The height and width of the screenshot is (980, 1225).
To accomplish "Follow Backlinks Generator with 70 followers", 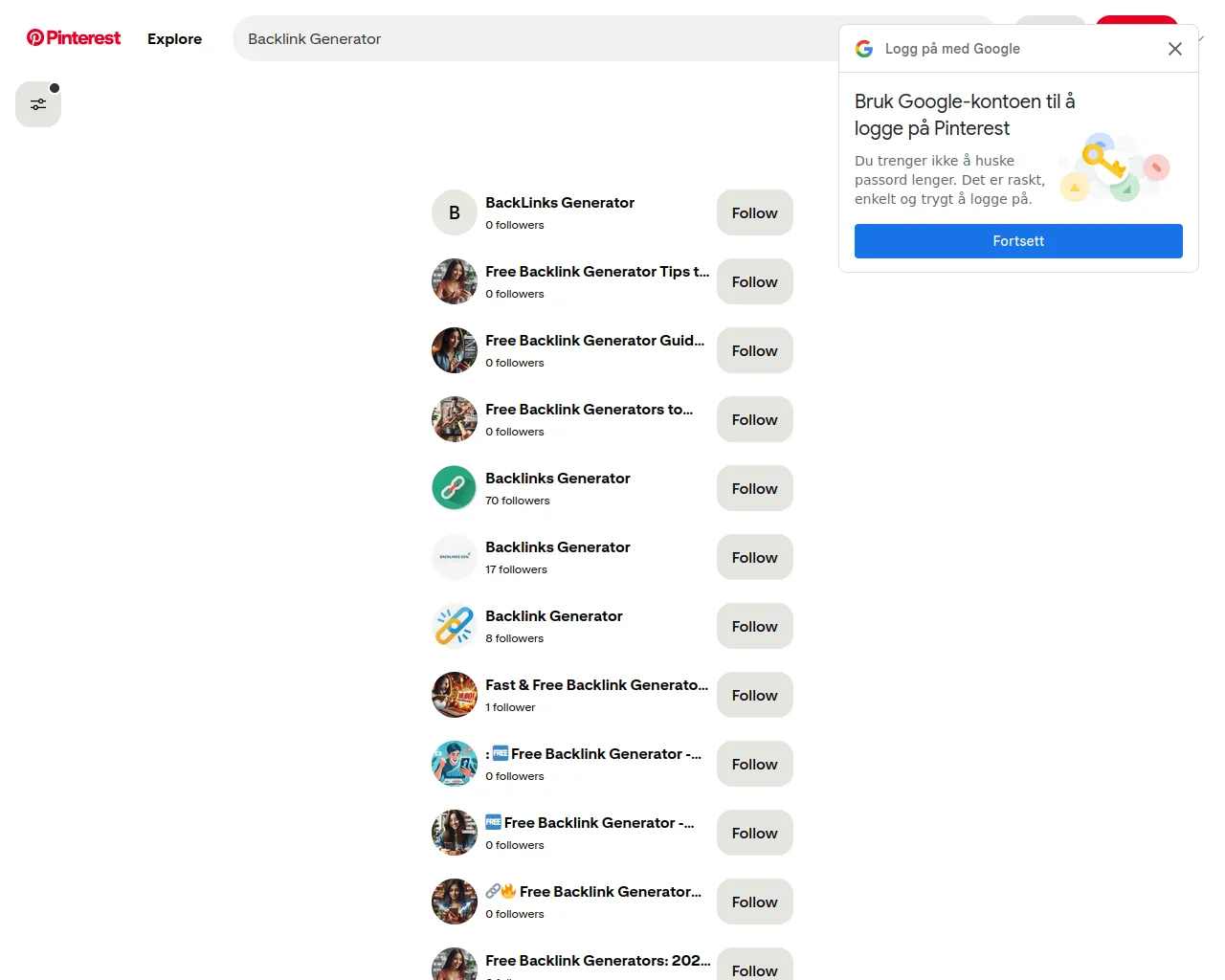I will pos(754,489).
